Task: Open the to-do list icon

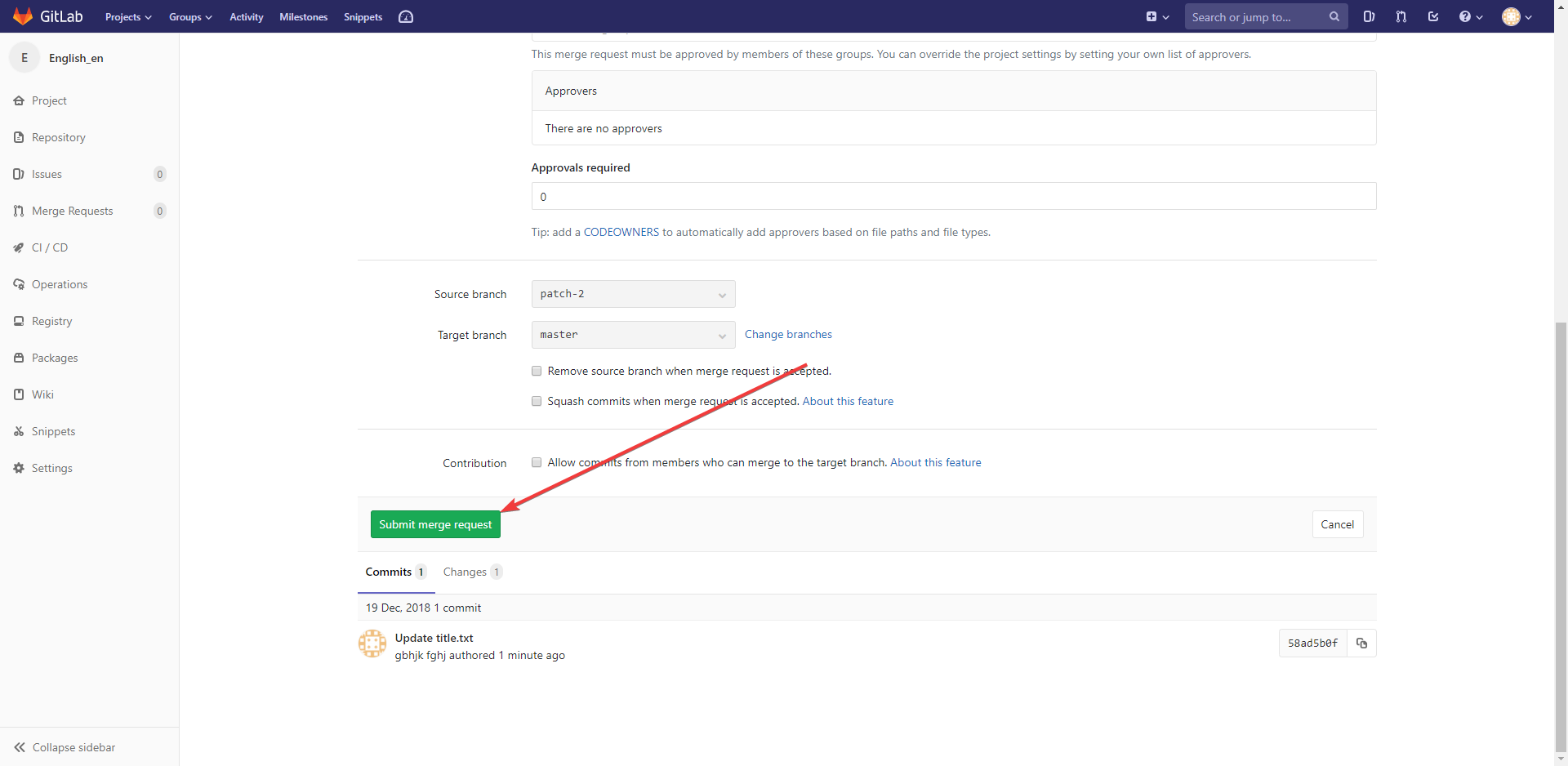Action: pyautogui.click(x=1433, y=16)
